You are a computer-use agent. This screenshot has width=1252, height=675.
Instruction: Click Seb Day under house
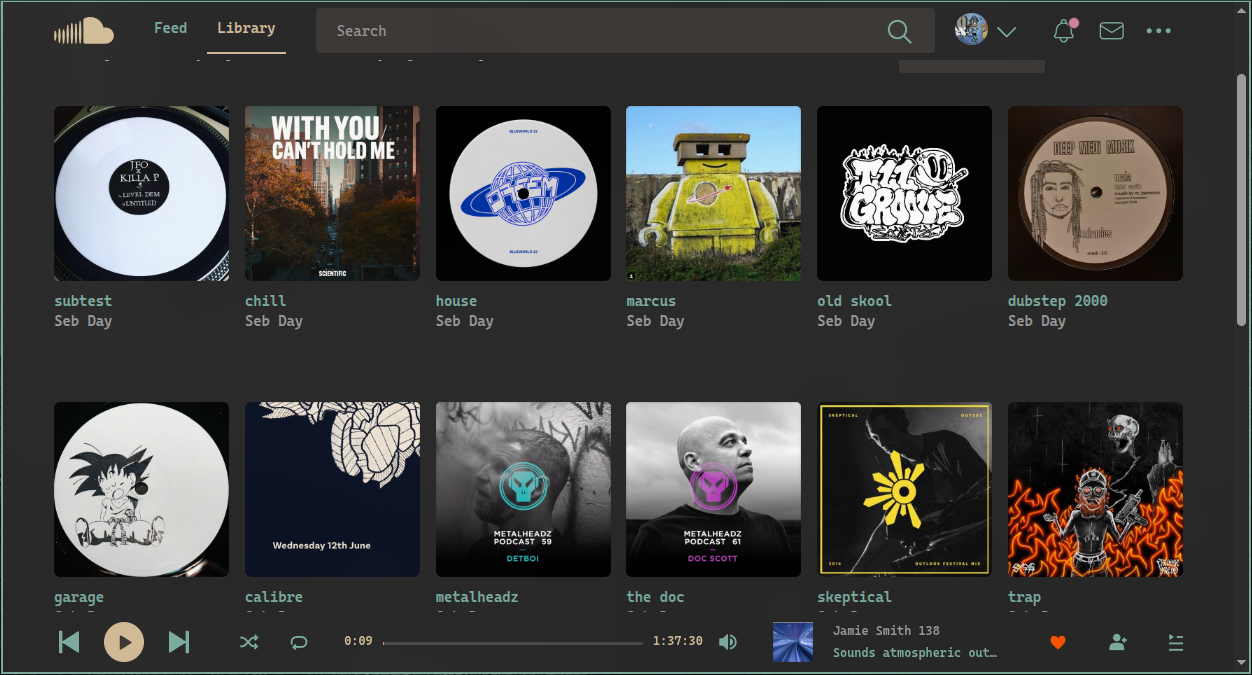click(x=465, y=321)
